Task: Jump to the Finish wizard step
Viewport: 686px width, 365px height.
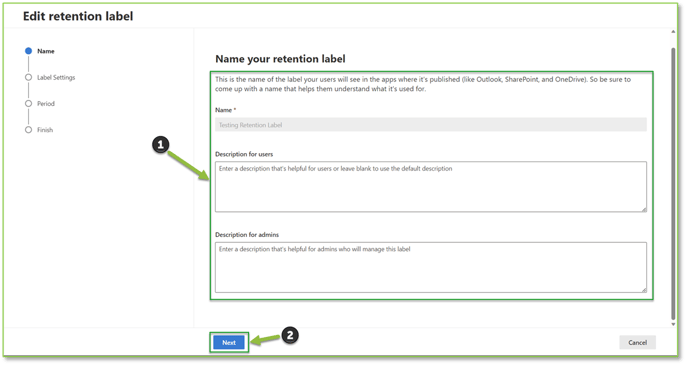Action: click(x=45, y=130)
